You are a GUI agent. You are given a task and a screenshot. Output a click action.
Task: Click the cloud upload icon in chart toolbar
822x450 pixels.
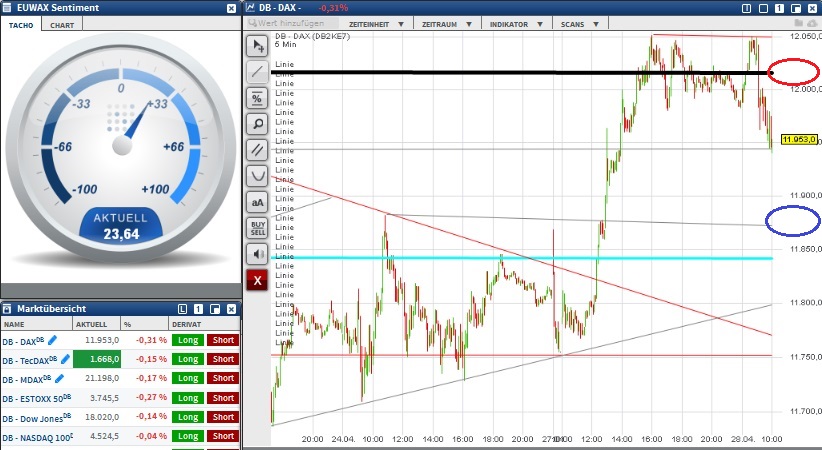tap(813, 23)
